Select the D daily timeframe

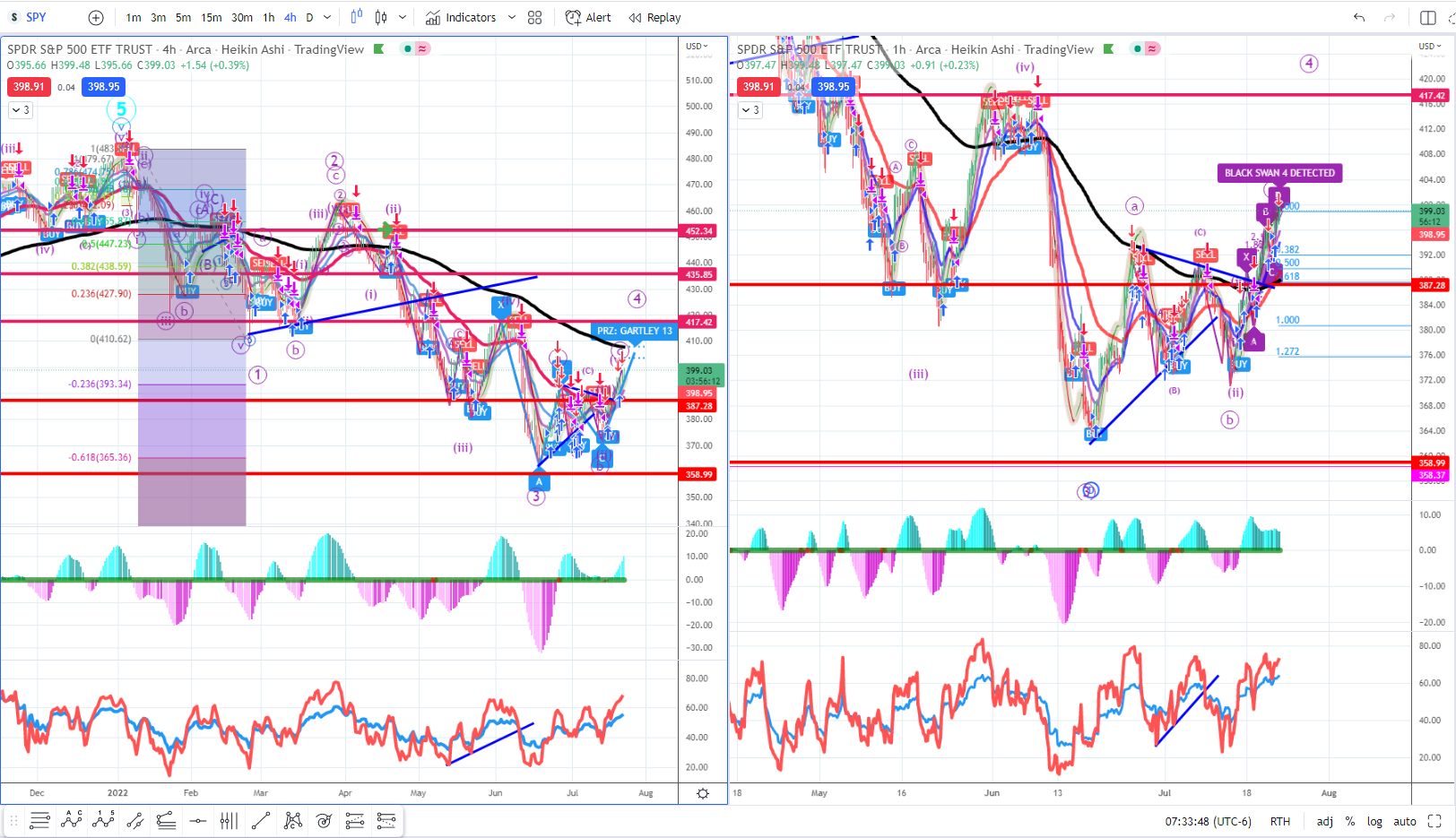pos(310,18)
